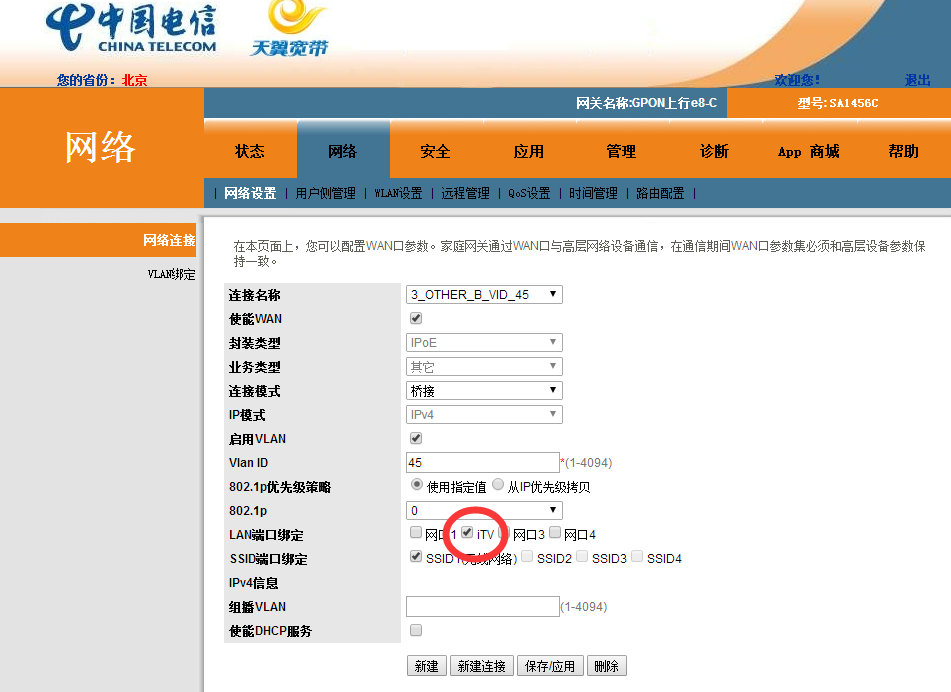Open the 连接名称 dropdown 3_OTHER_B_VID_45
This screenshot has height=692, width=951.
tap(484, 295)
